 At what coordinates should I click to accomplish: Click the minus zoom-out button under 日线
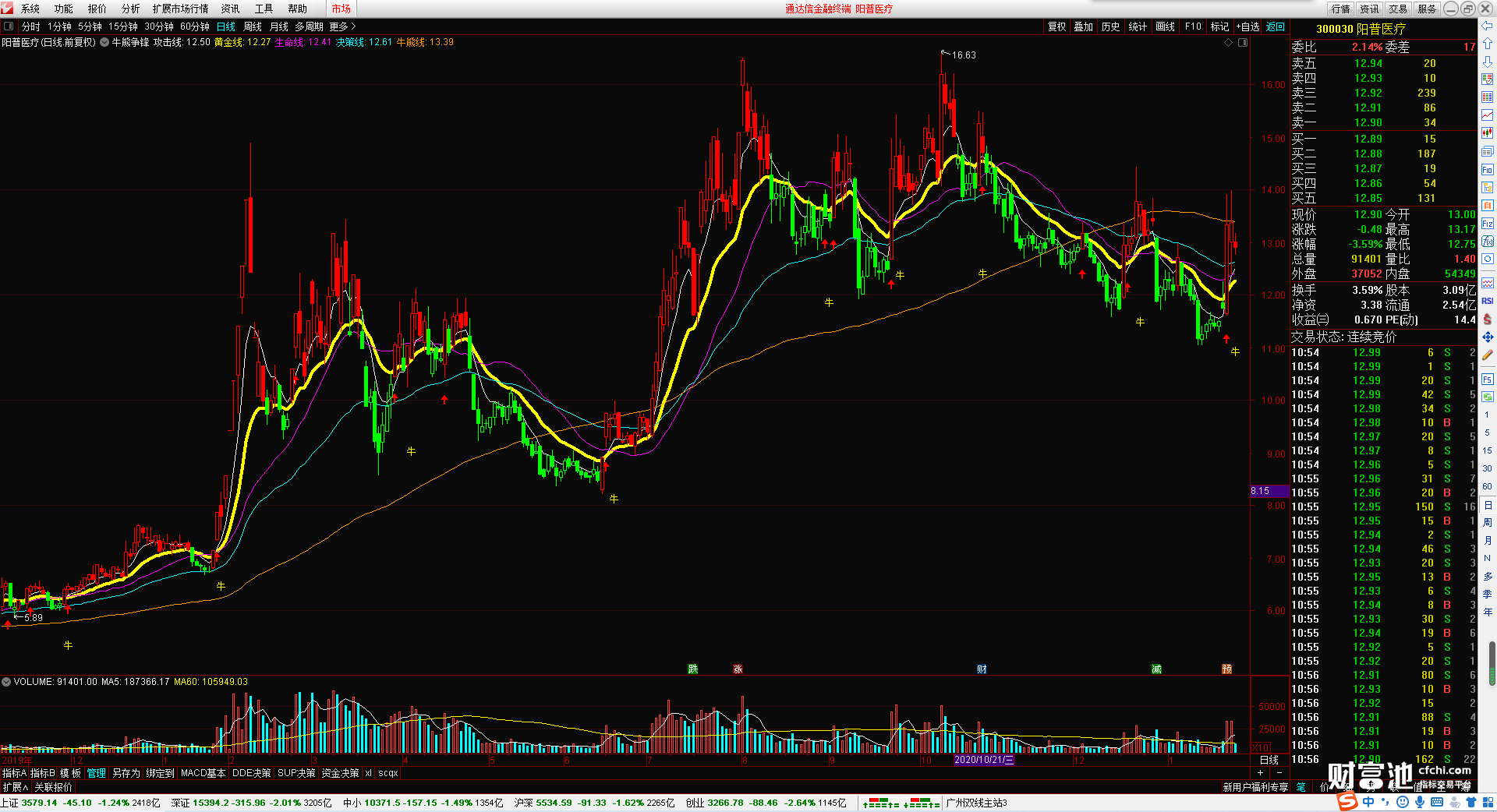click(x=1279, y=772)
